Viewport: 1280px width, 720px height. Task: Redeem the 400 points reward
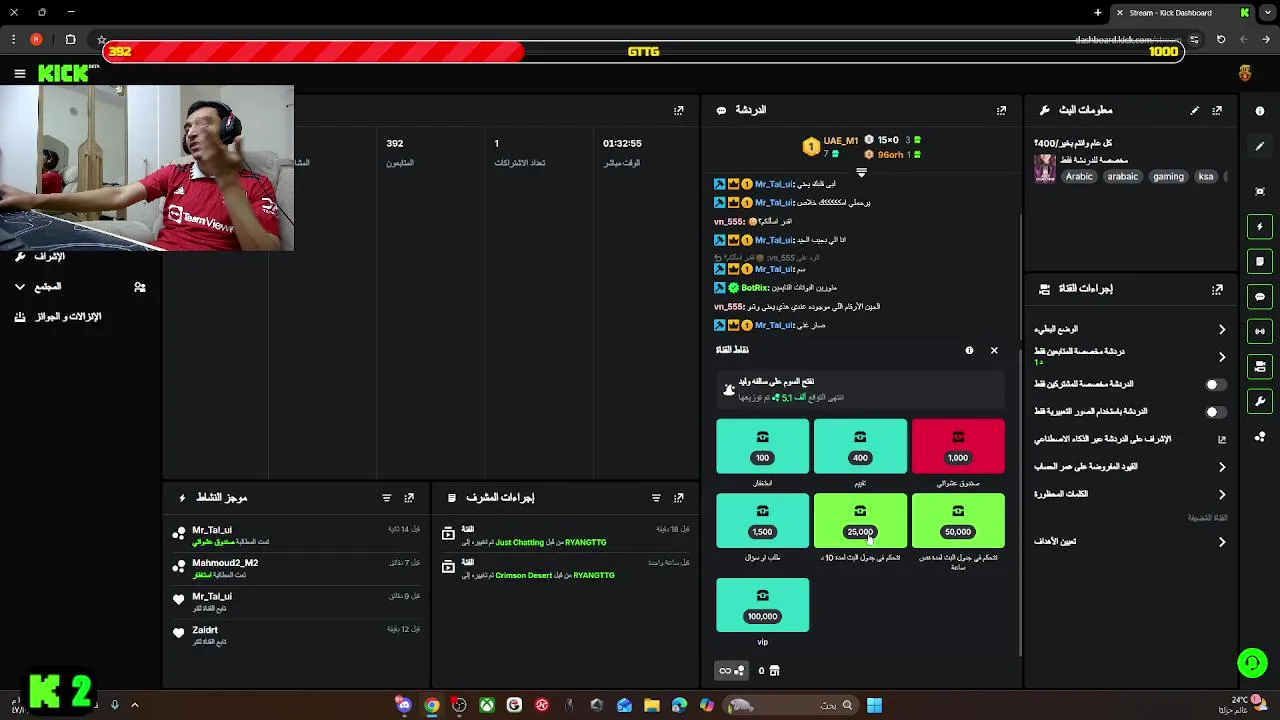point(860,446)
